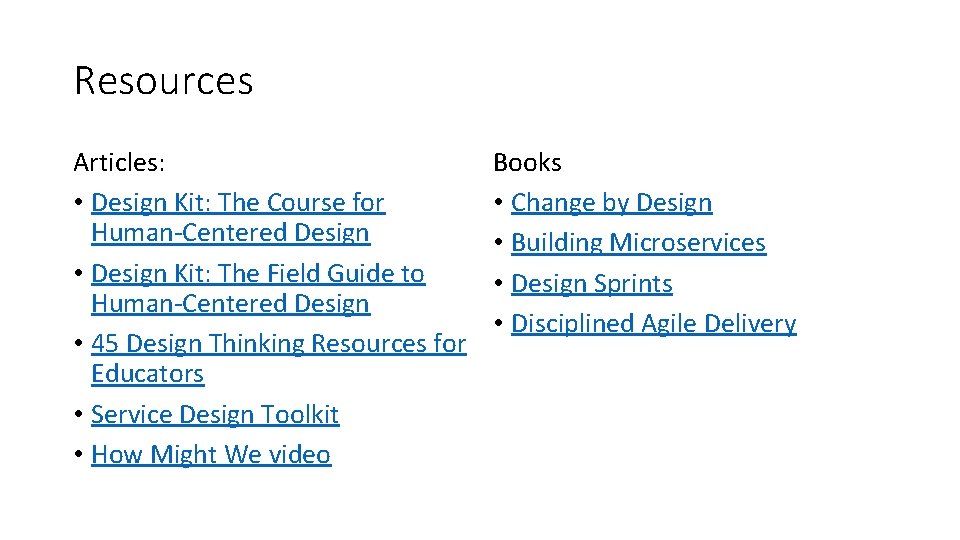Click the Books heading text
The height and width of the screenshot is (540, 960).
527,162
